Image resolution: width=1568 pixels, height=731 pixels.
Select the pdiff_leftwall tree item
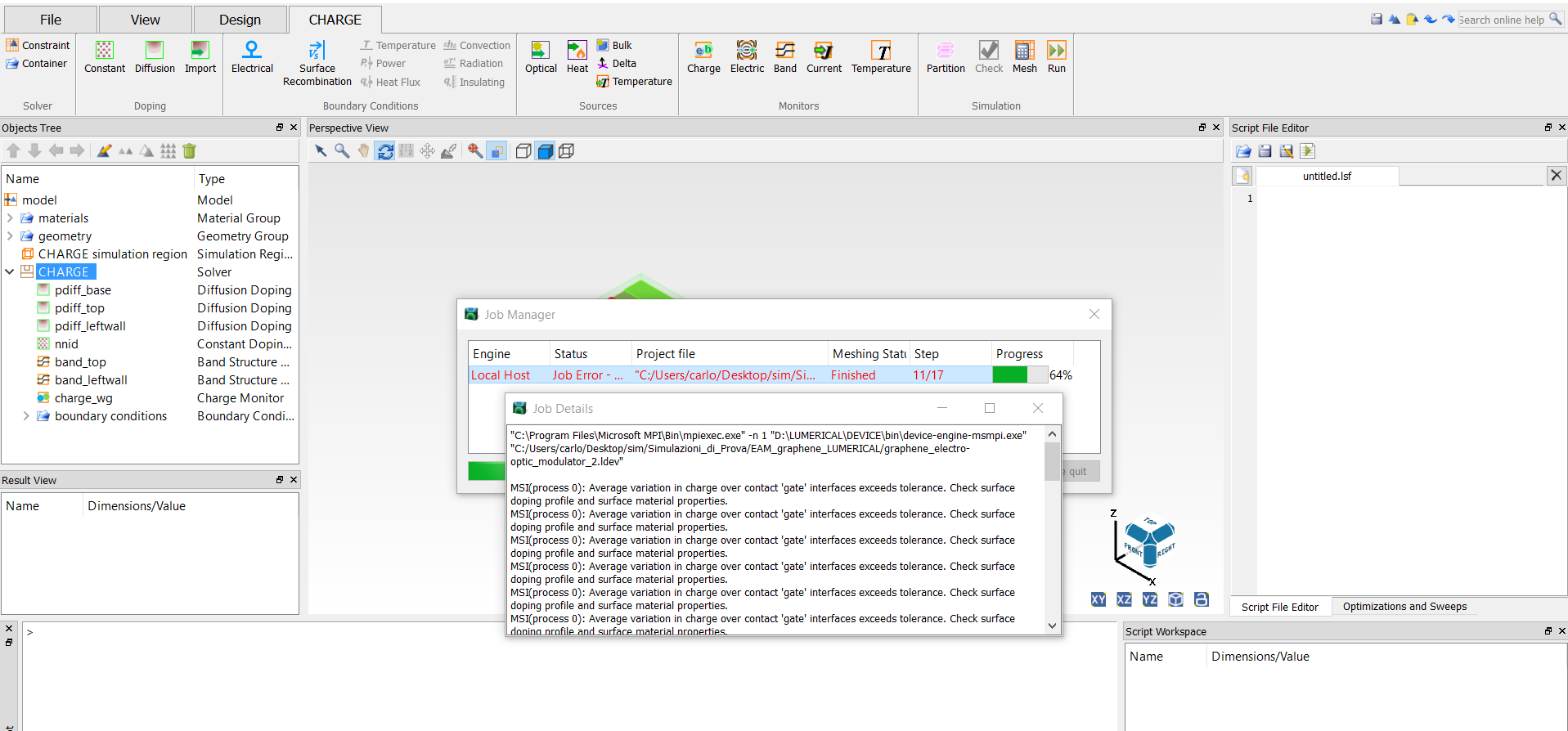(x=90, y=326)
